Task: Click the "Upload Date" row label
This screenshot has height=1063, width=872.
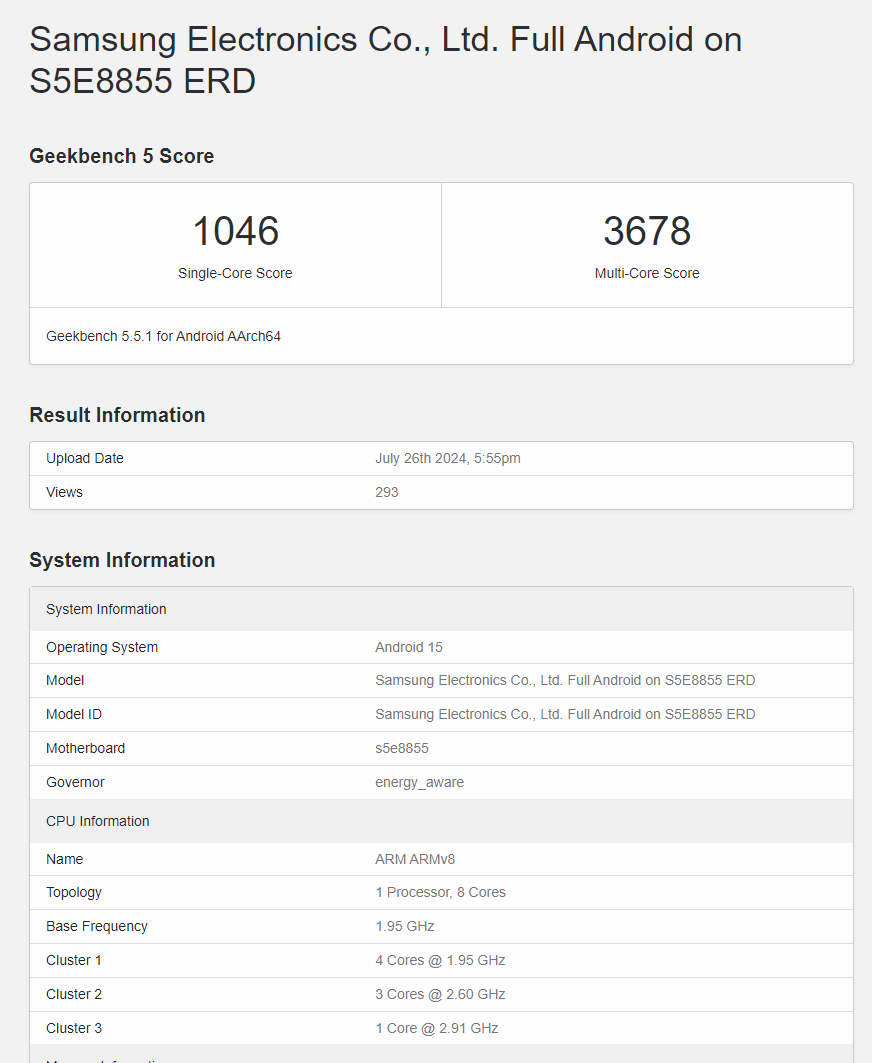Action: pos(85,458)
